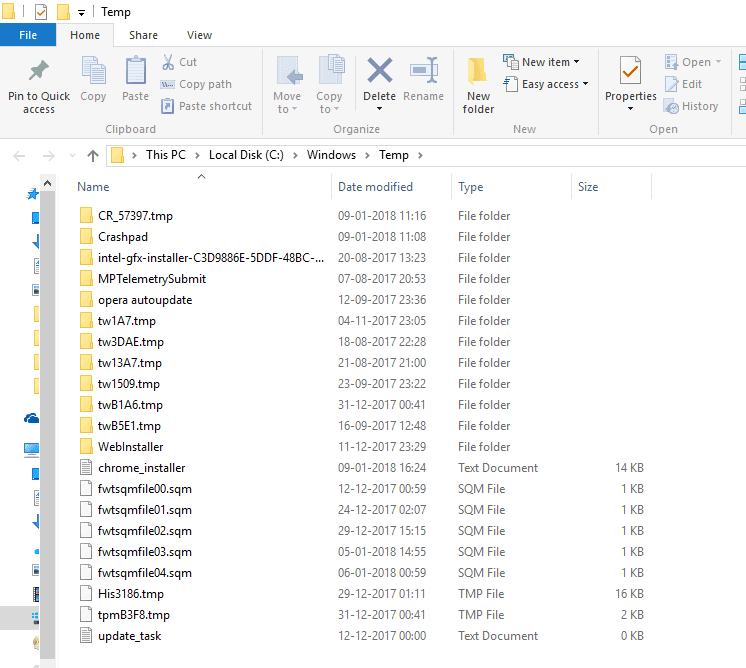Click the Properties checkmark icon
Viewport: 746px width, 668px height.
(x=630, y=70)
